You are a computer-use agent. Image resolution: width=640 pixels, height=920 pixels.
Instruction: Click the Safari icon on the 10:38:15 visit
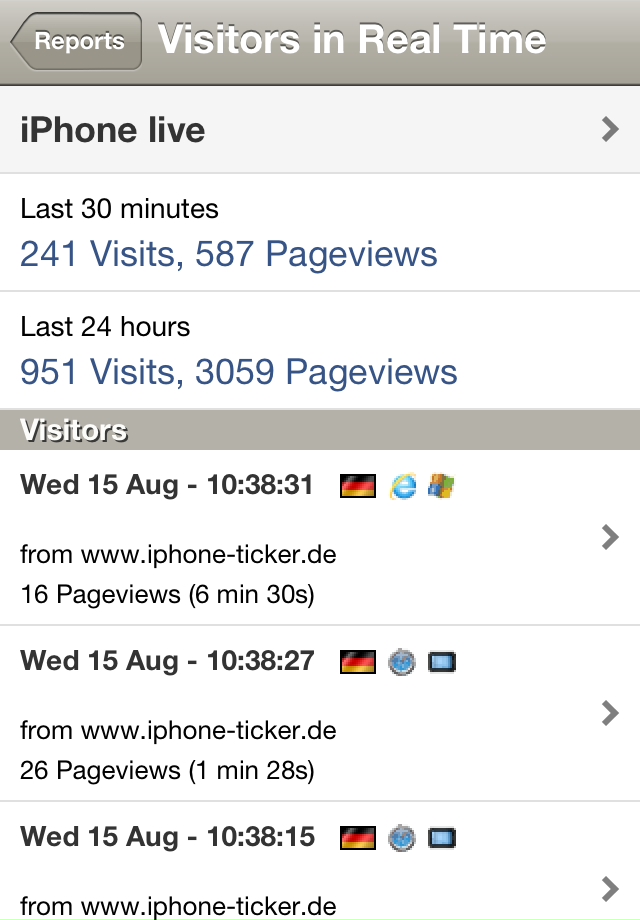402,838
